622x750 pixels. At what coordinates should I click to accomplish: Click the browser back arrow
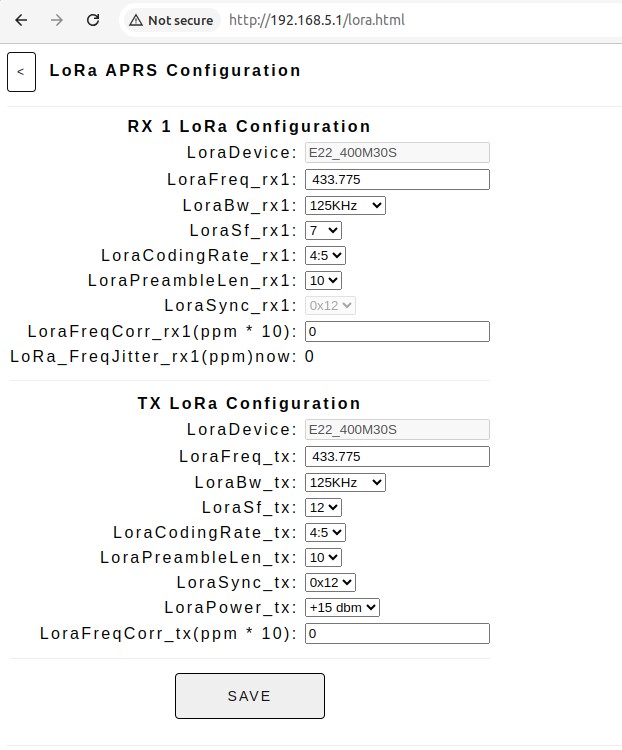21,20
